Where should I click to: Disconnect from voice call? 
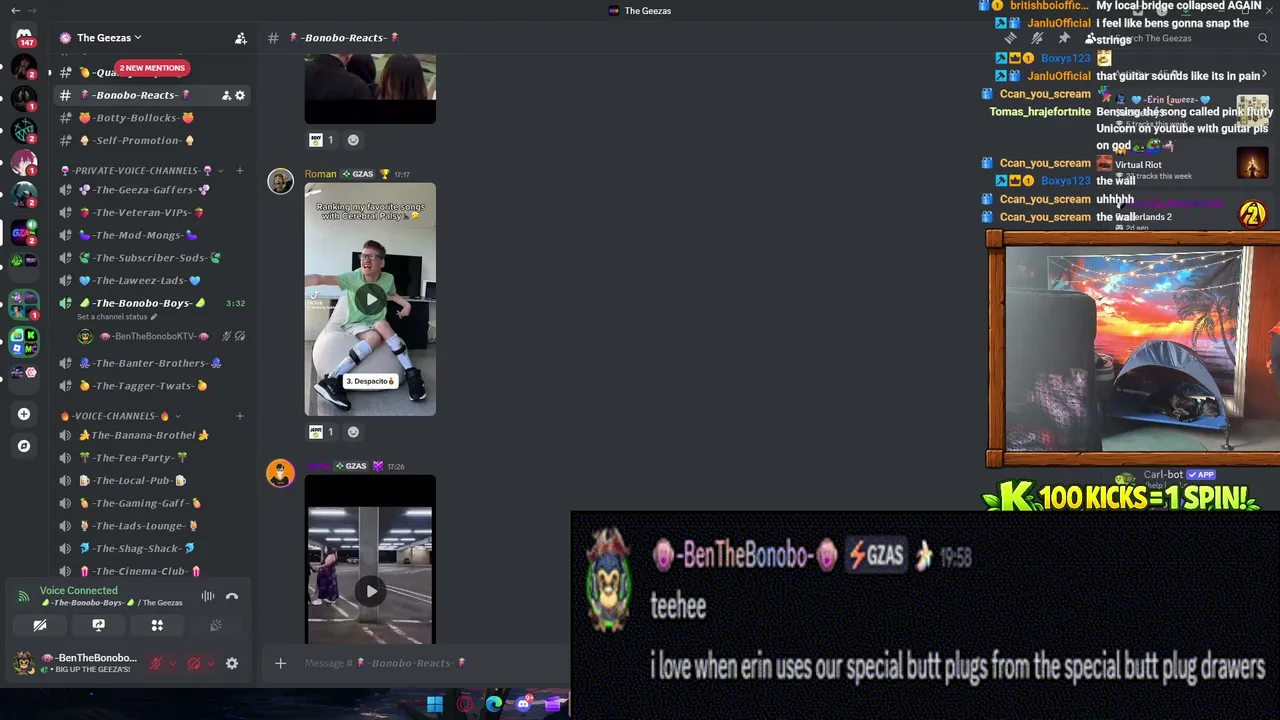pos(232,596)
